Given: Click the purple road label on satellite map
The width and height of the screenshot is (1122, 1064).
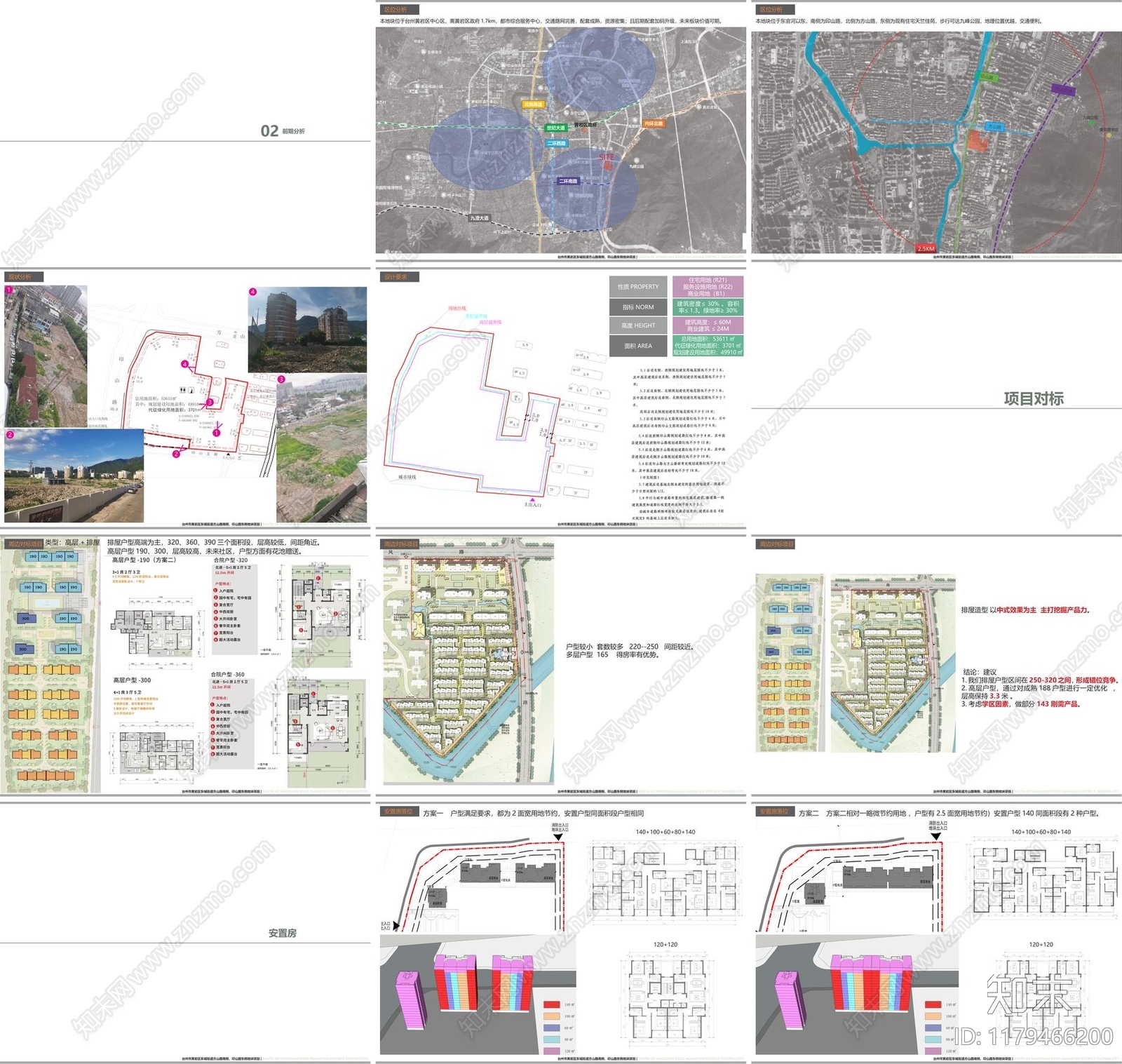Looking at the screenshot, I should 1063,90.
